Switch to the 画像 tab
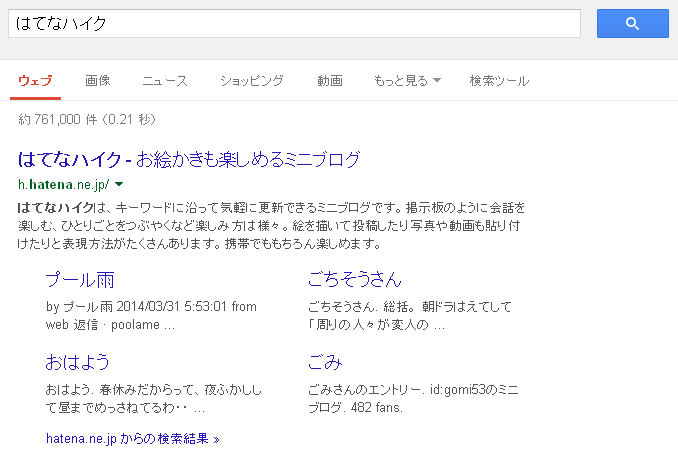This screenshot has width=678, height=461. (x=98, y=80)
